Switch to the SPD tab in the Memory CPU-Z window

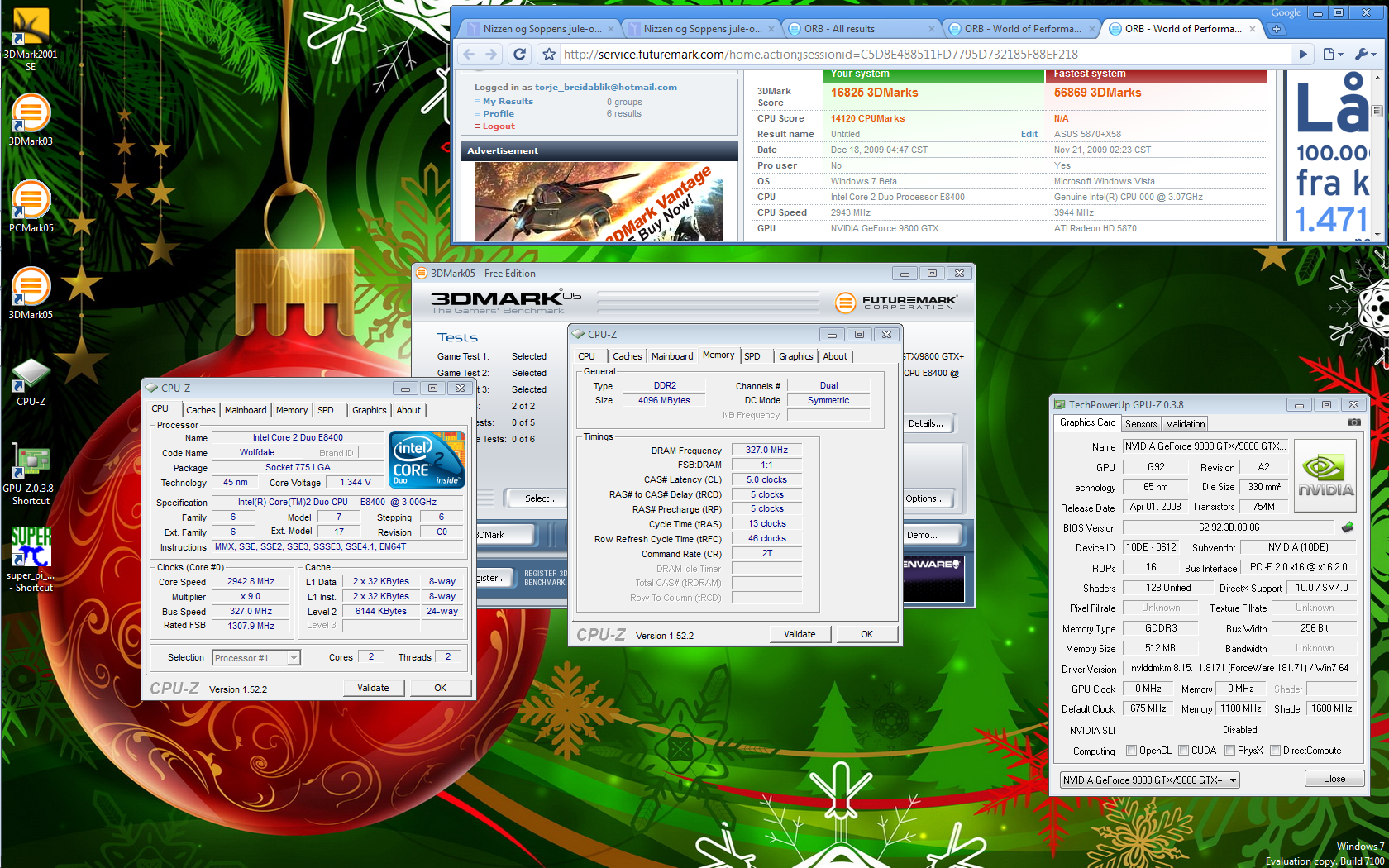click(x=752, y=356)
